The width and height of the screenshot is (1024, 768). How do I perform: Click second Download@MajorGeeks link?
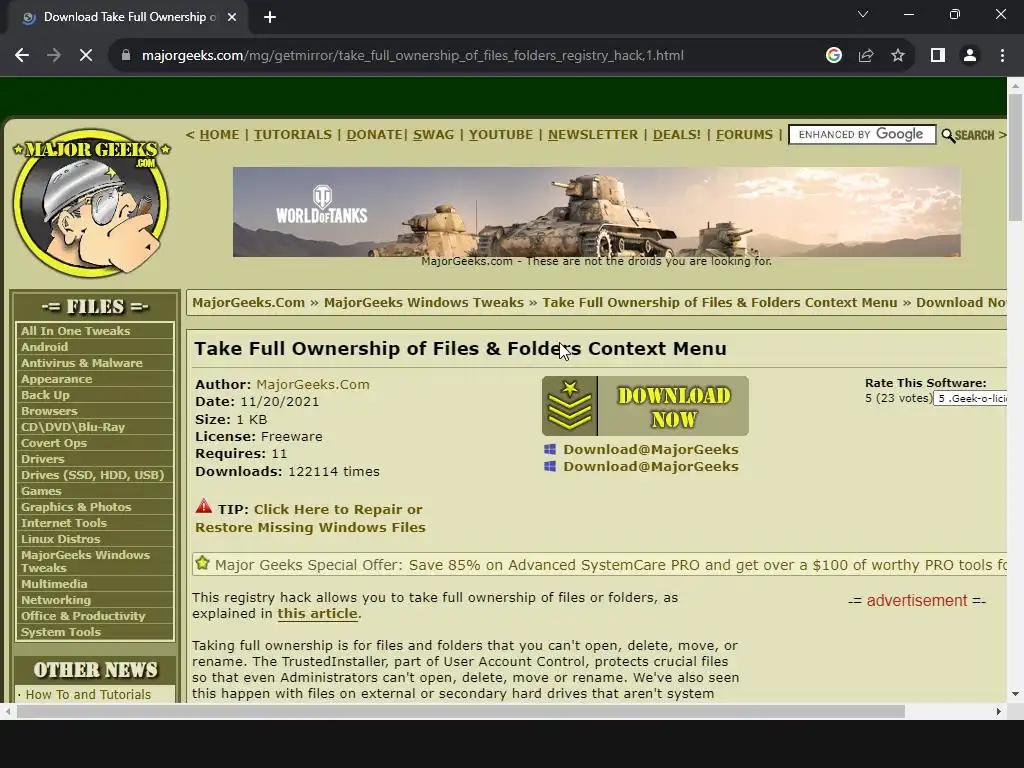(x=651, y=466)
